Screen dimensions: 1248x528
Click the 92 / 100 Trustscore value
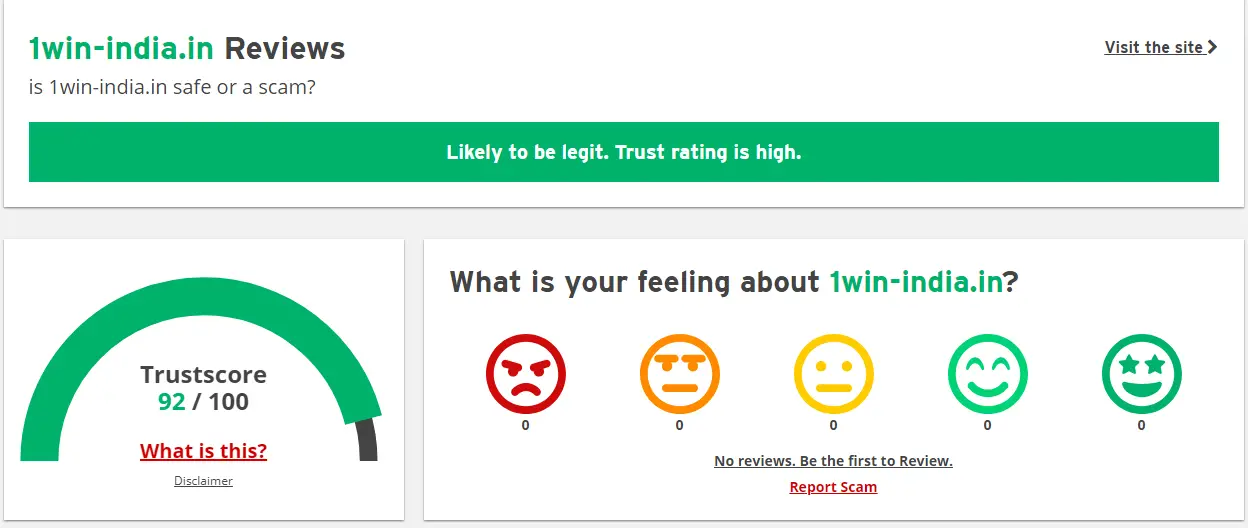pos(204,402)
